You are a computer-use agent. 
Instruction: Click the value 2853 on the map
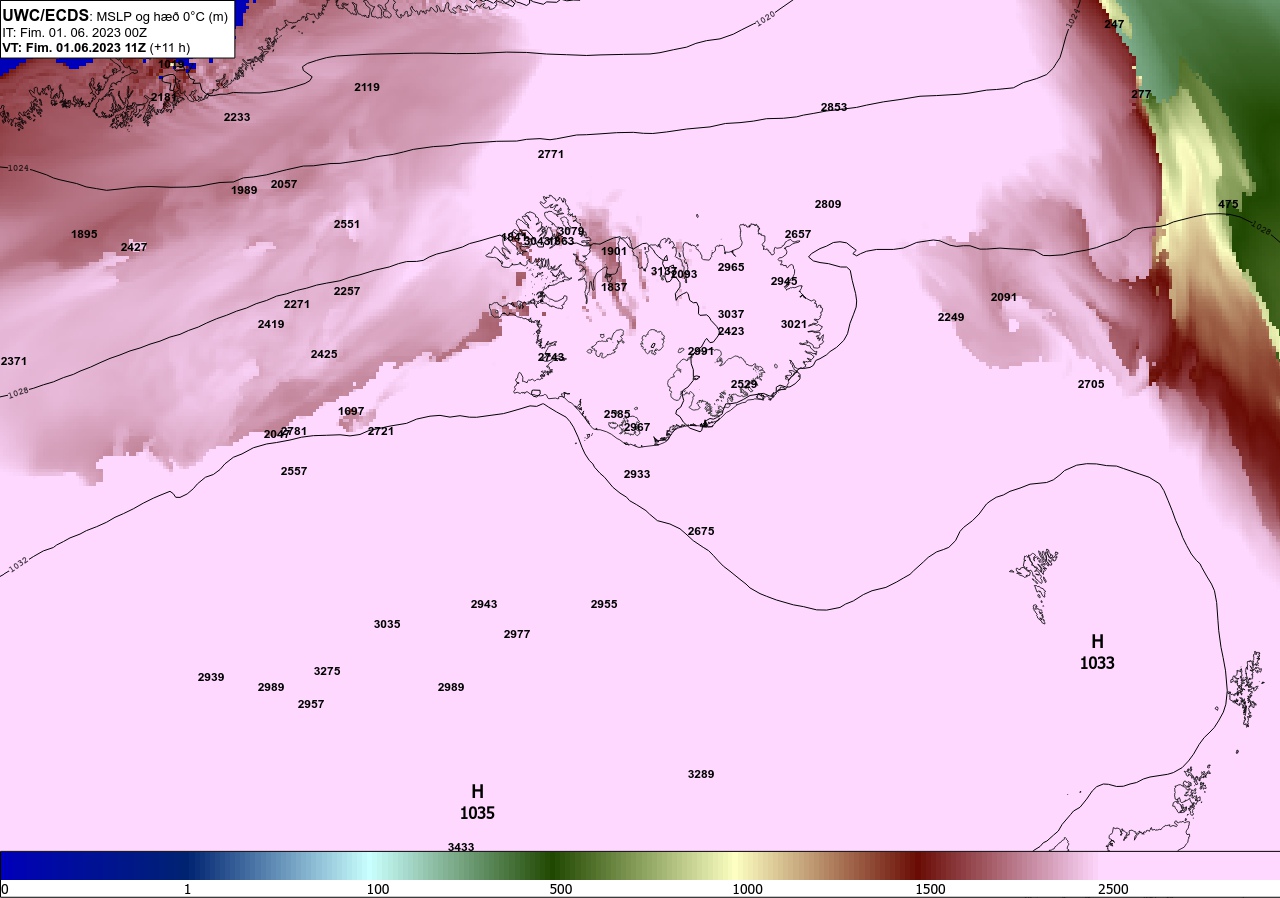coord(834,107)
